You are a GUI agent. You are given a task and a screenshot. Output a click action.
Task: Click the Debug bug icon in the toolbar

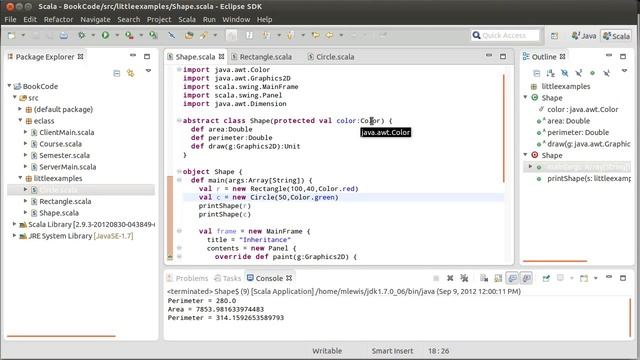(82, 36)
